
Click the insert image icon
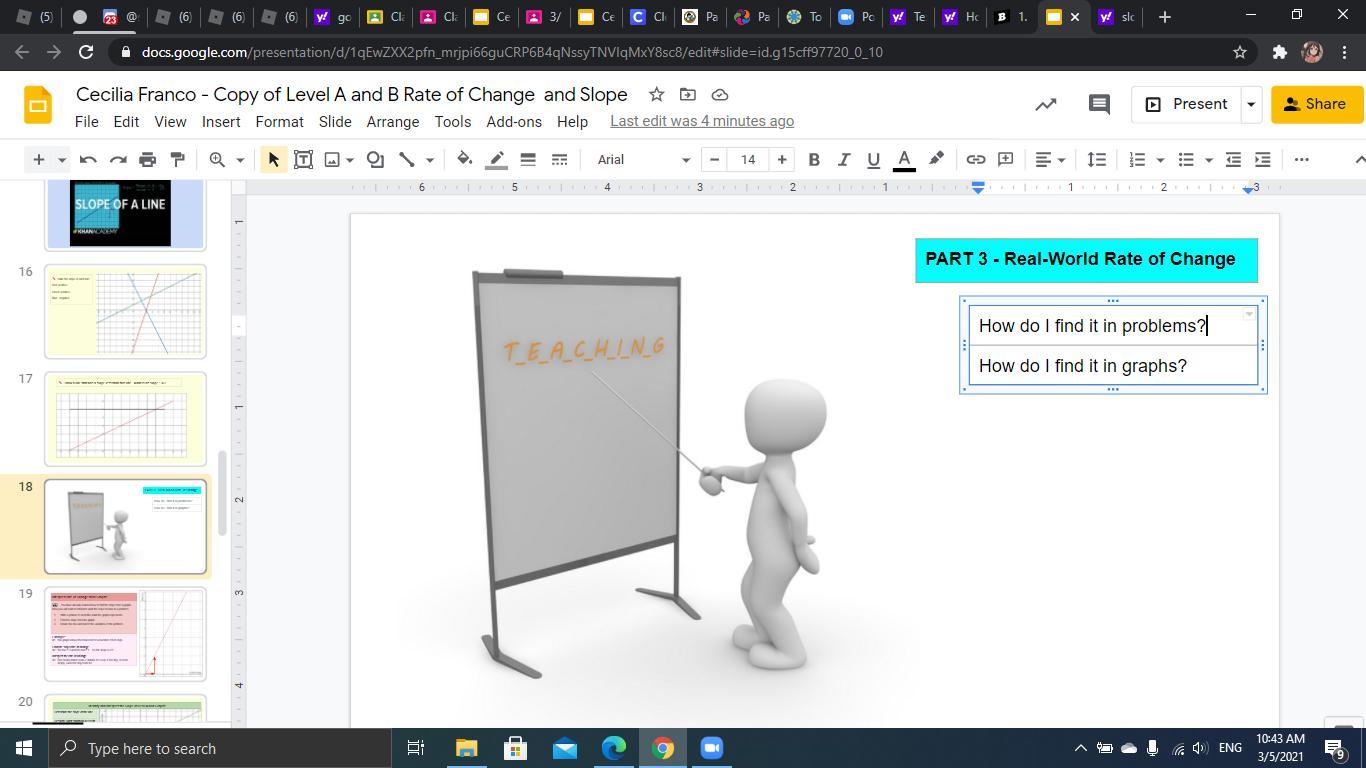pyautogui.click(x=332, y=160)
